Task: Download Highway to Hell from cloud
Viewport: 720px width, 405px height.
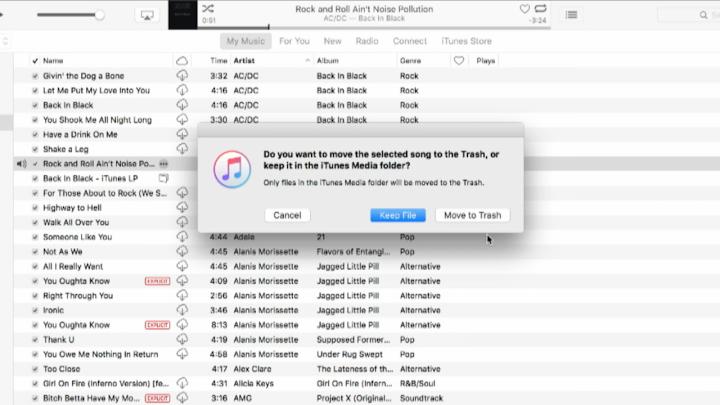Action: pos(182,208)
